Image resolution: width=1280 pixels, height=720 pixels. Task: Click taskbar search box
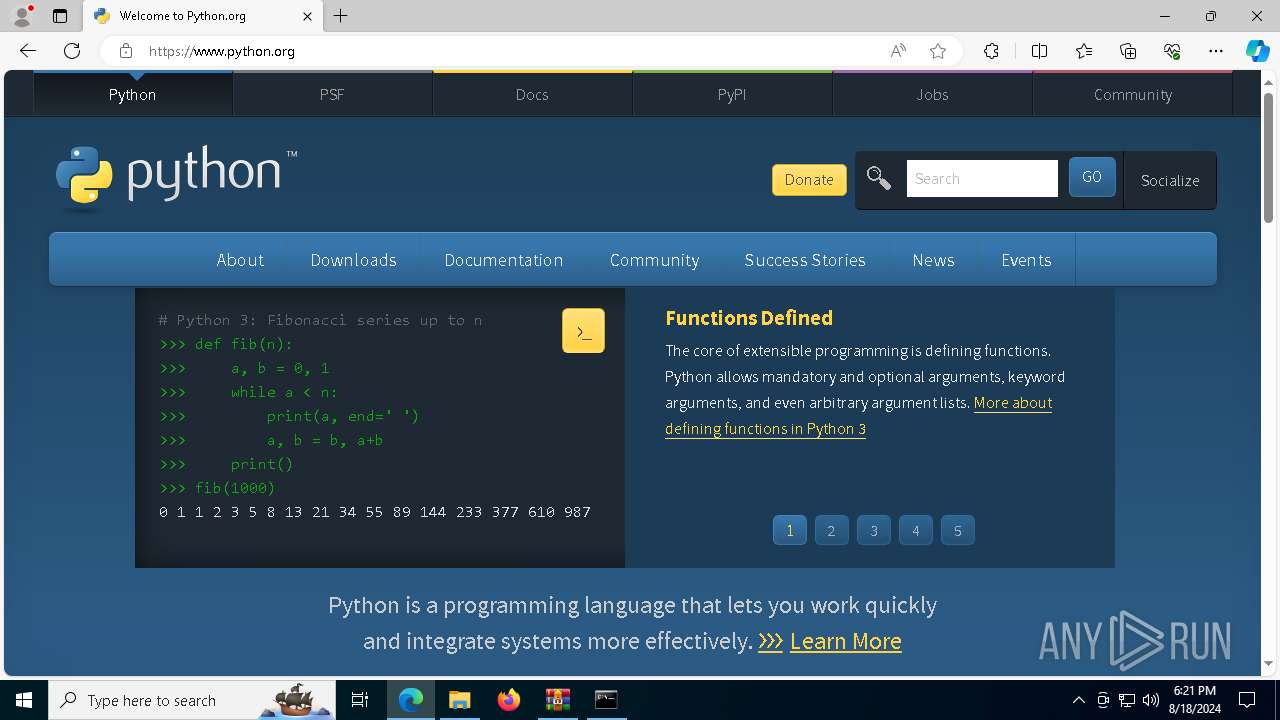click(192, 700)
